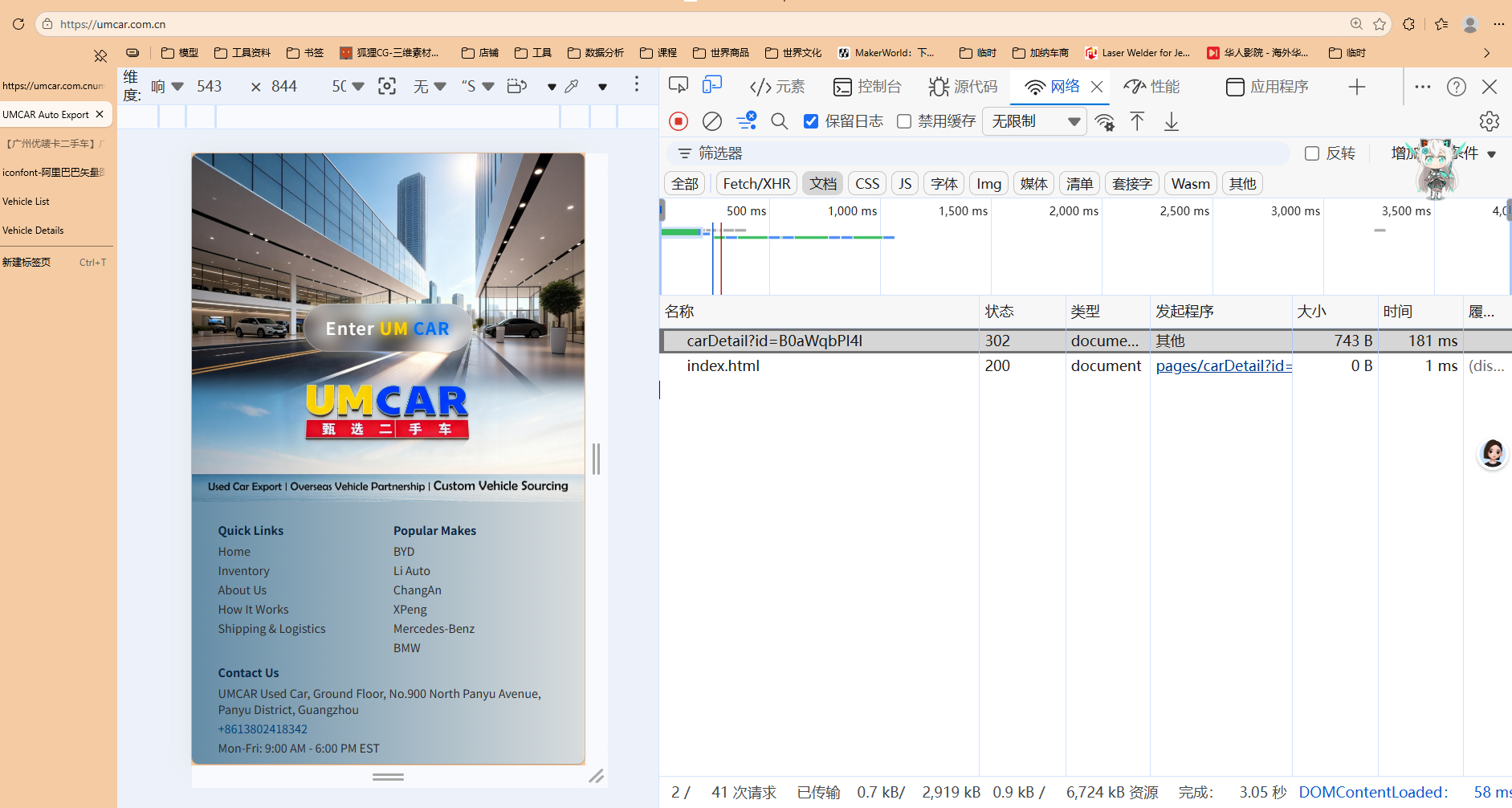Open browser extensions puzzle icon
The width and height of the screenshot is (1512, 808).
1408,24
